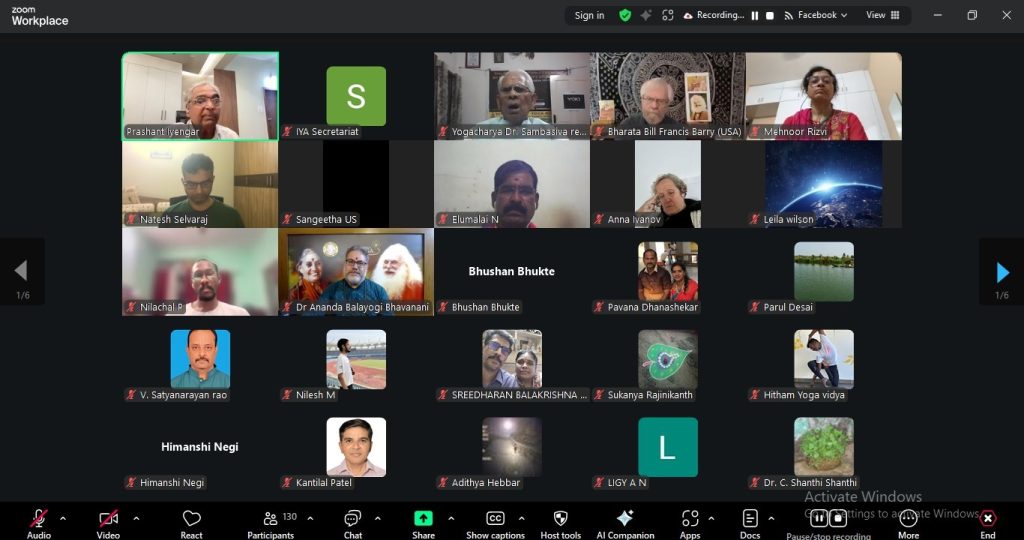Click the Sign in button

pyautogui.click(x=589, y=15)
